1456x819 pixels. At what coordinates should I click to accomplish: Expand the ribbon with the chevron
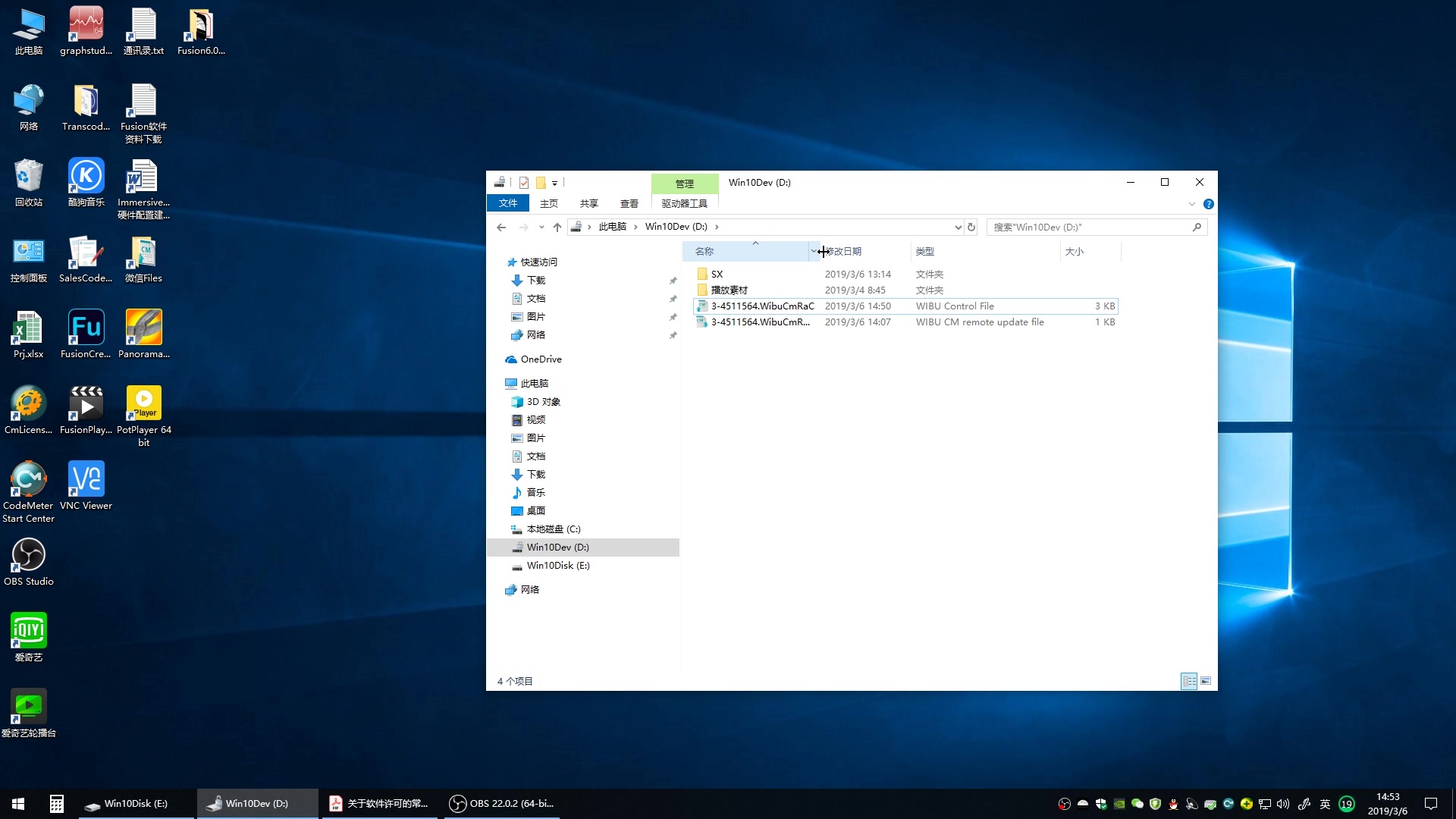pyautogui.click(x=1191, y=204)
